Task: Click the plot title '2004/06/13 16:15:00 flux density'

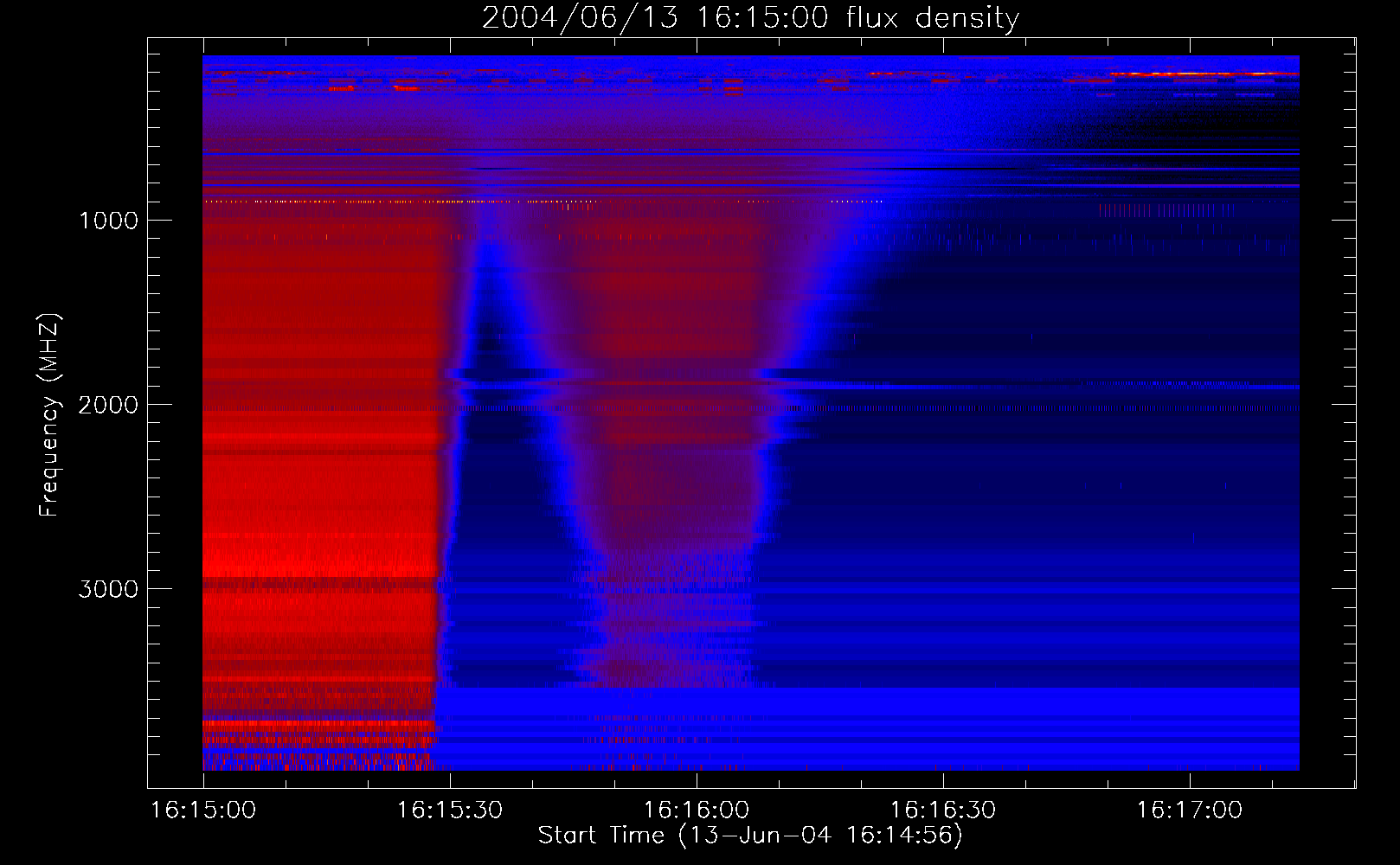Action: tap(750, 18)
